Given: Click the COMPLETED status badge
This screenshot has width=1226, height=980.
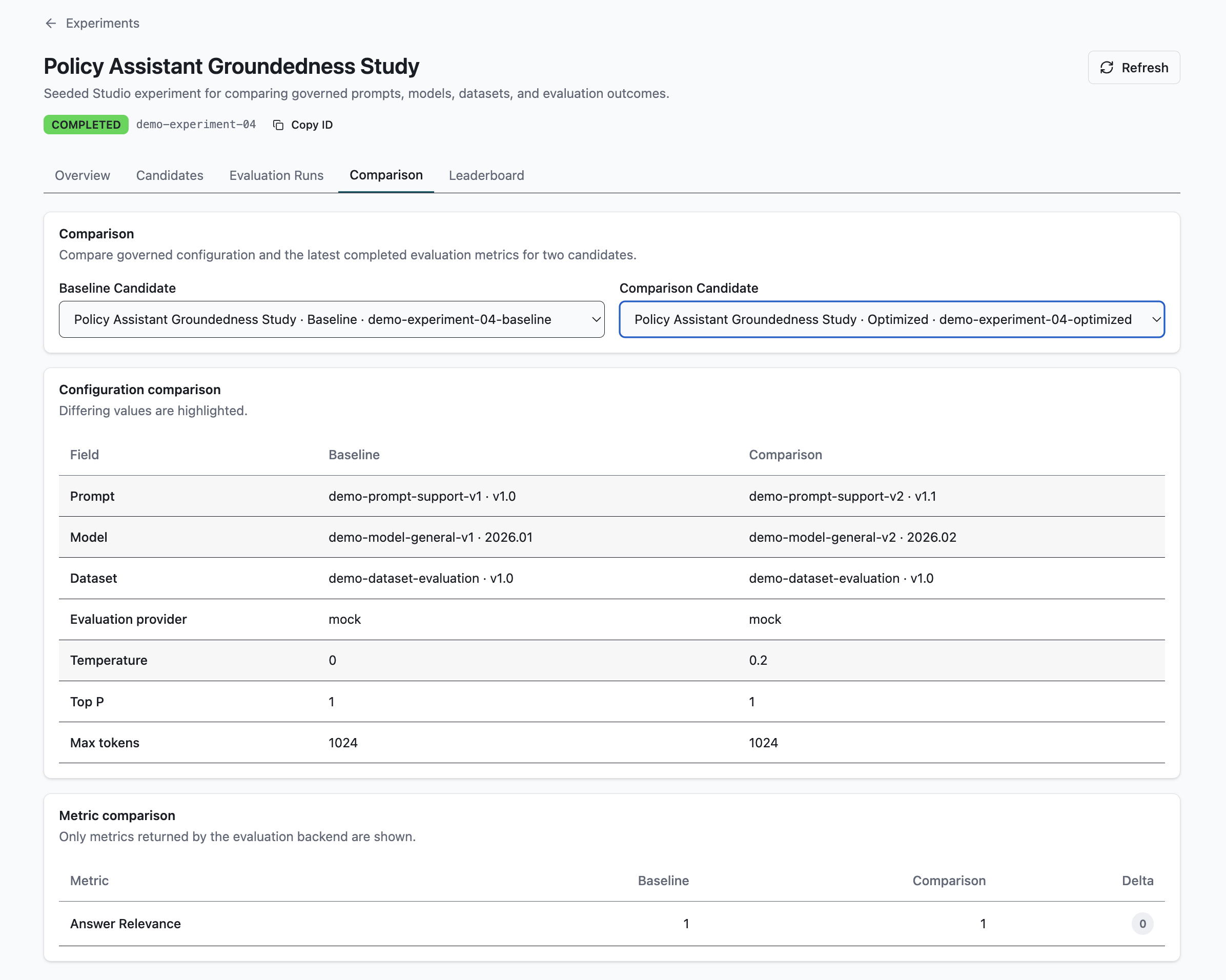Looking at the screenshot, I should point(86,125).
